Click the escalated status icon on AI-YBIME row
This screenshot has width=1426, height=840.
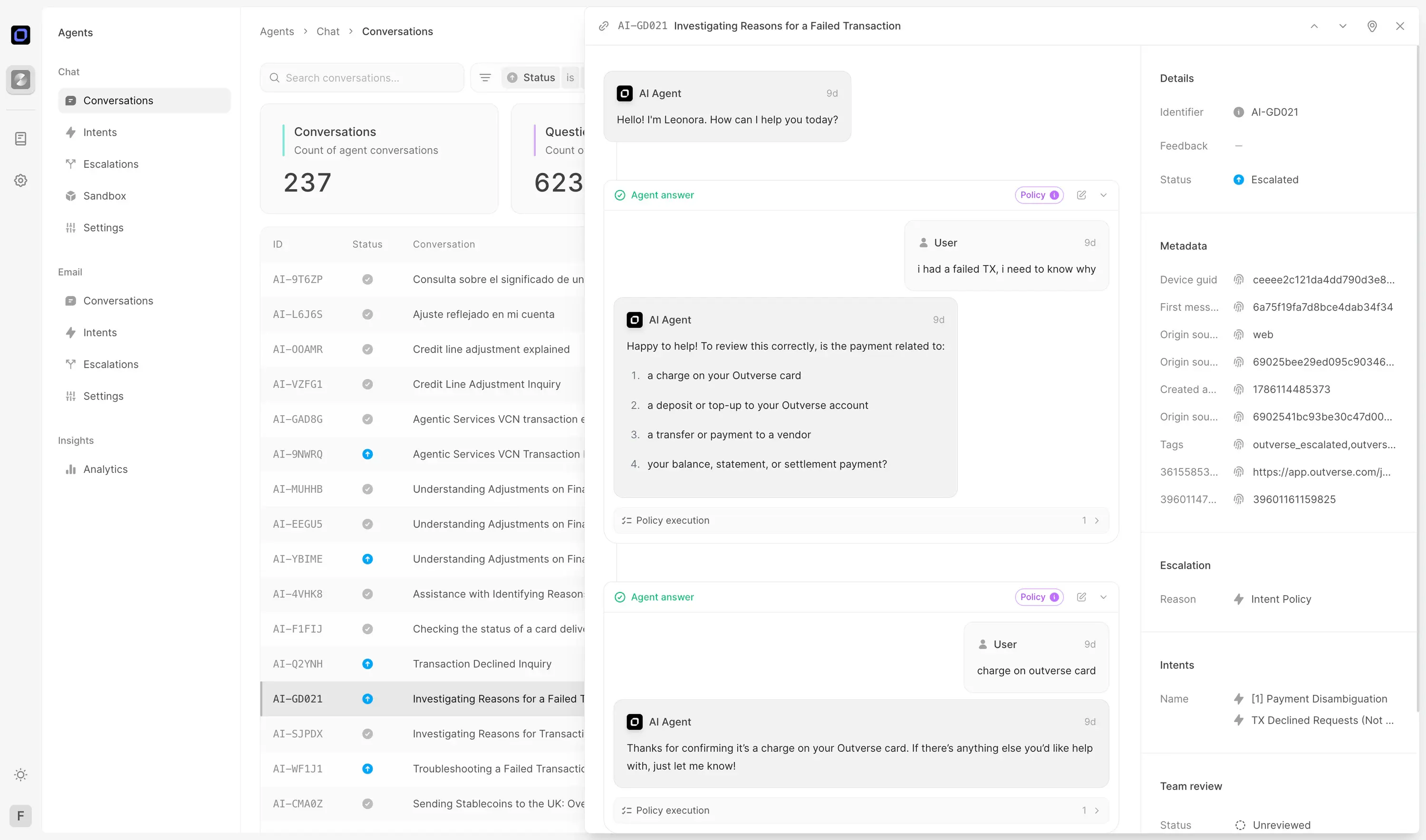point(367,559)
